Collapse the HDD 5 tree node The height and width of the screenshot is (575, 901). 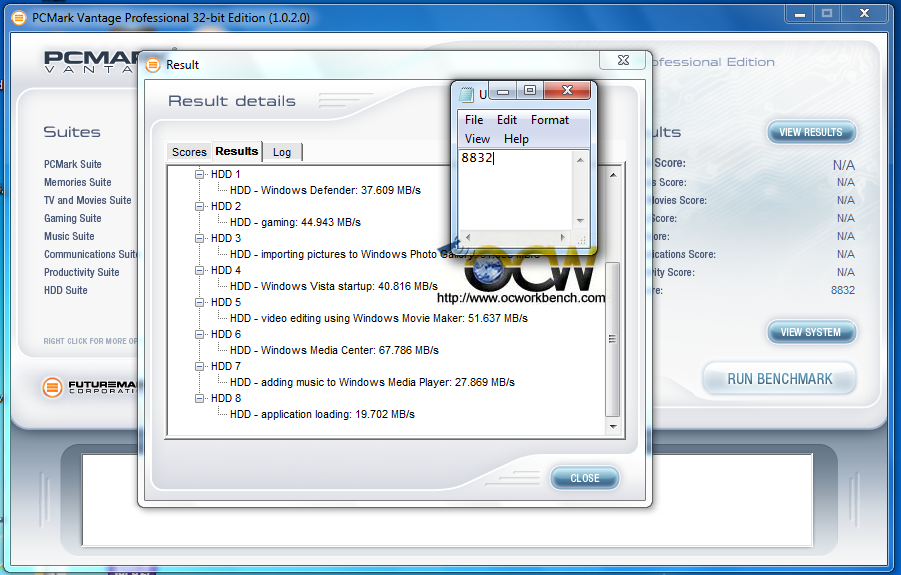pos(199,302)
